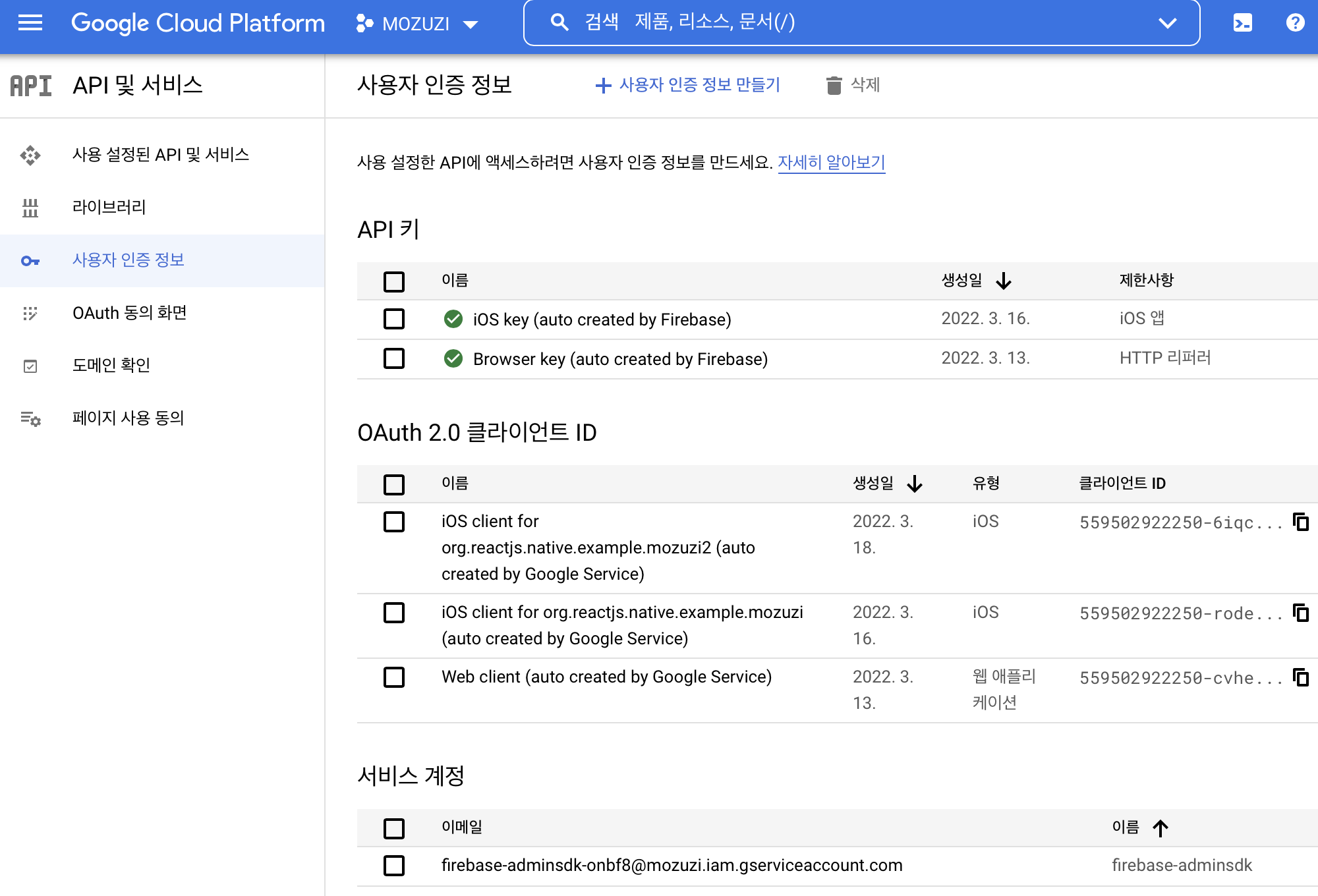Viewport: 1318px width, 896px height.
Task: Click the trash delete icon
Action: click(x=834, y=85)
